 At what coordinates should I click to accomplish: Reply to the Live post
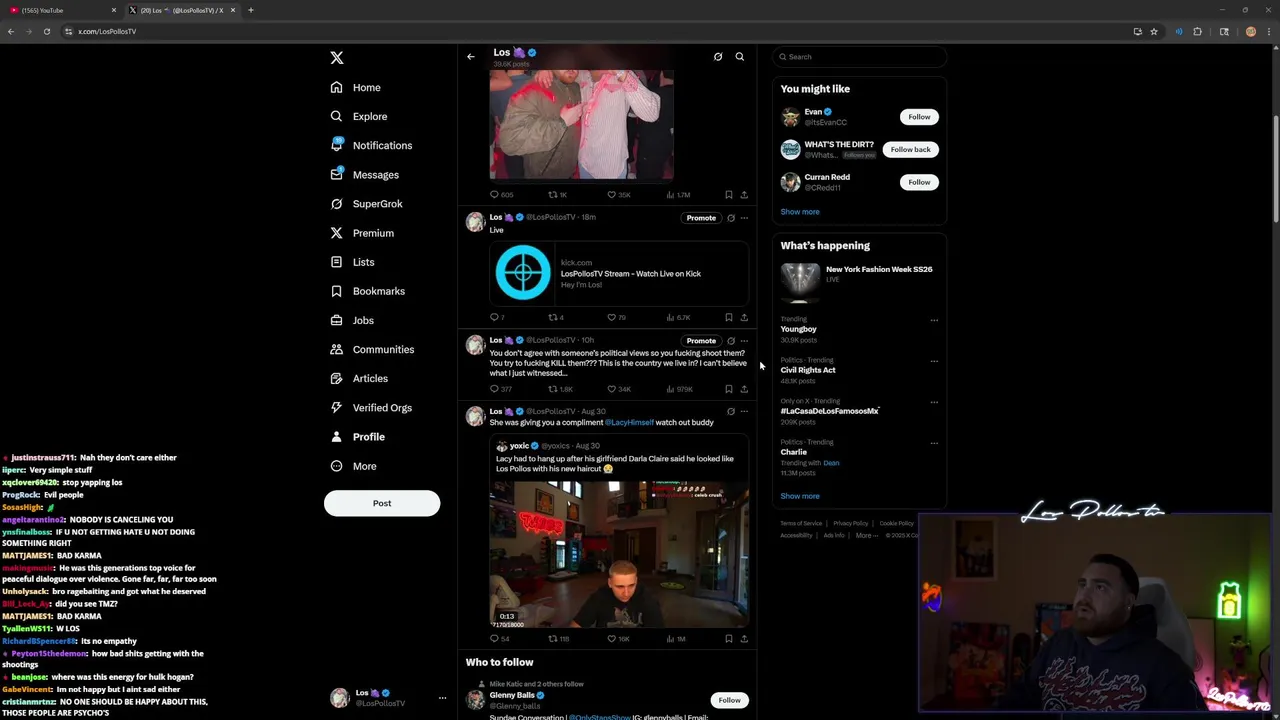coord(494,318)
